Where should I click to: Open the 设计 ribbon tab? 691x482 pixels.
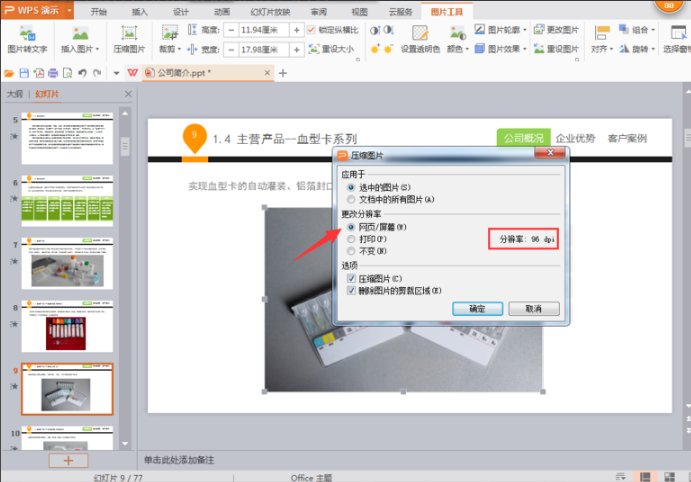[x=181, y=12]
